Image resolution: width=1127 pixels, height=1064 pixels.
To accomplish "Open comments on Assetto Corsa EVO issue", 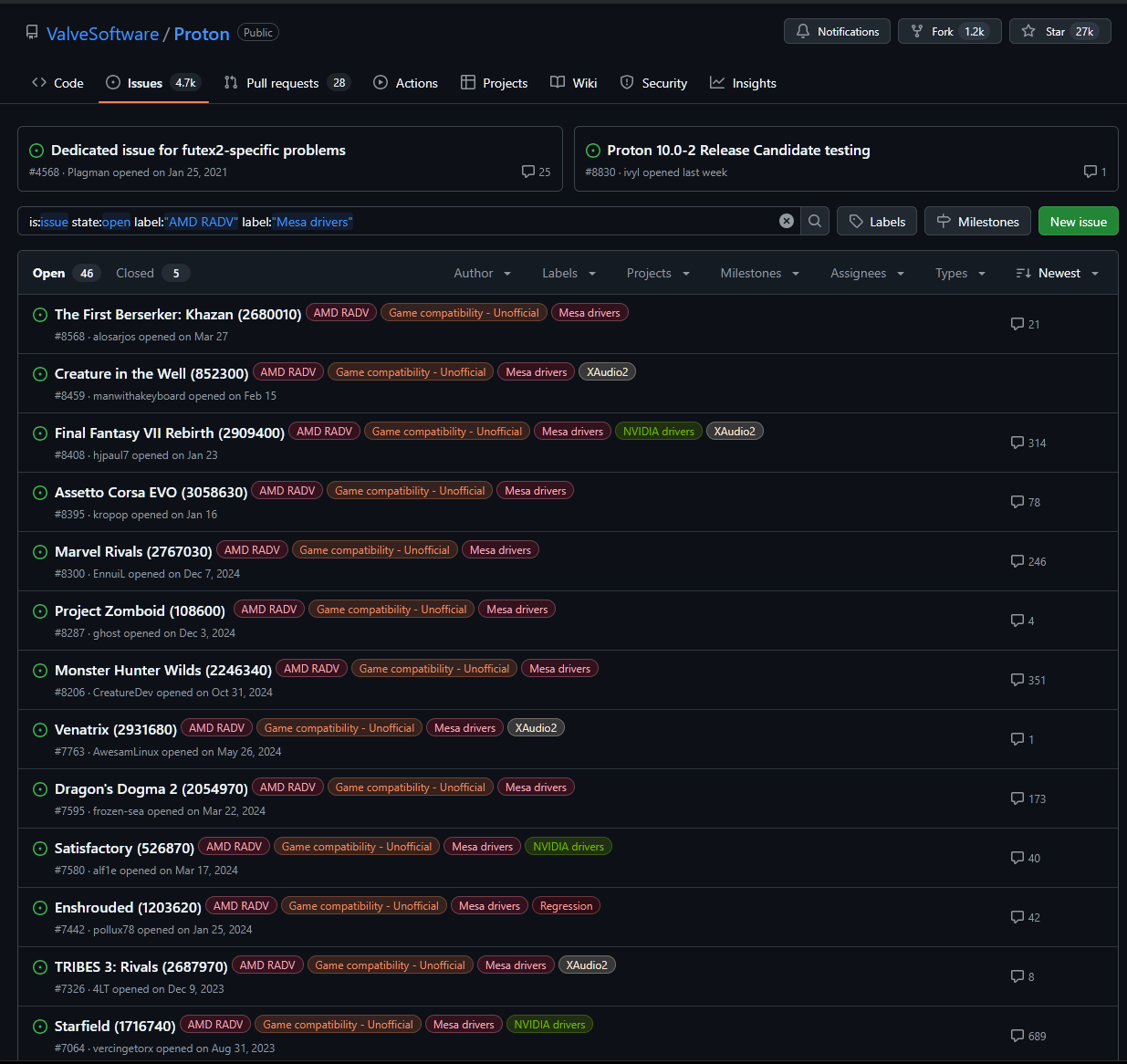I will pyautogui.click(x=1026, y=502).
